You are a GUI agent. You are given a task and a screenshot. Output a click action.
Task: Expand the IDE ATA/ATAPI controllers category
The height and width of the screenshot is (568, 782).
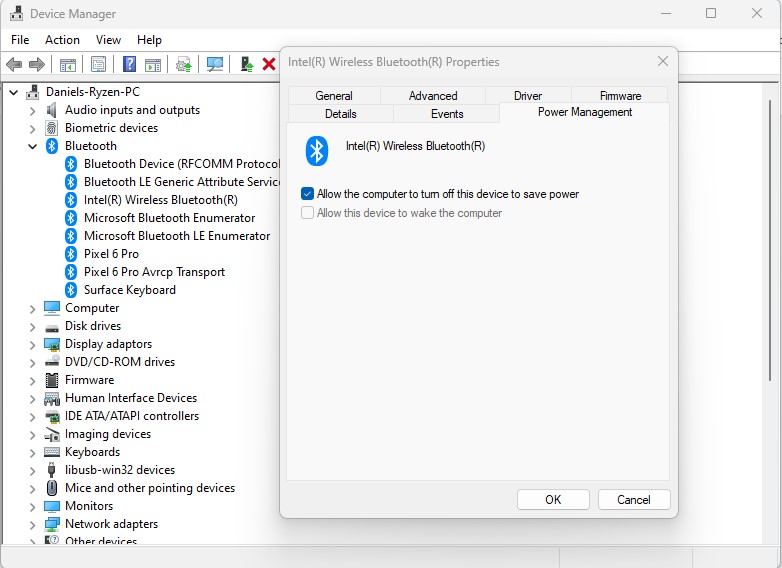tap(32, 416)
